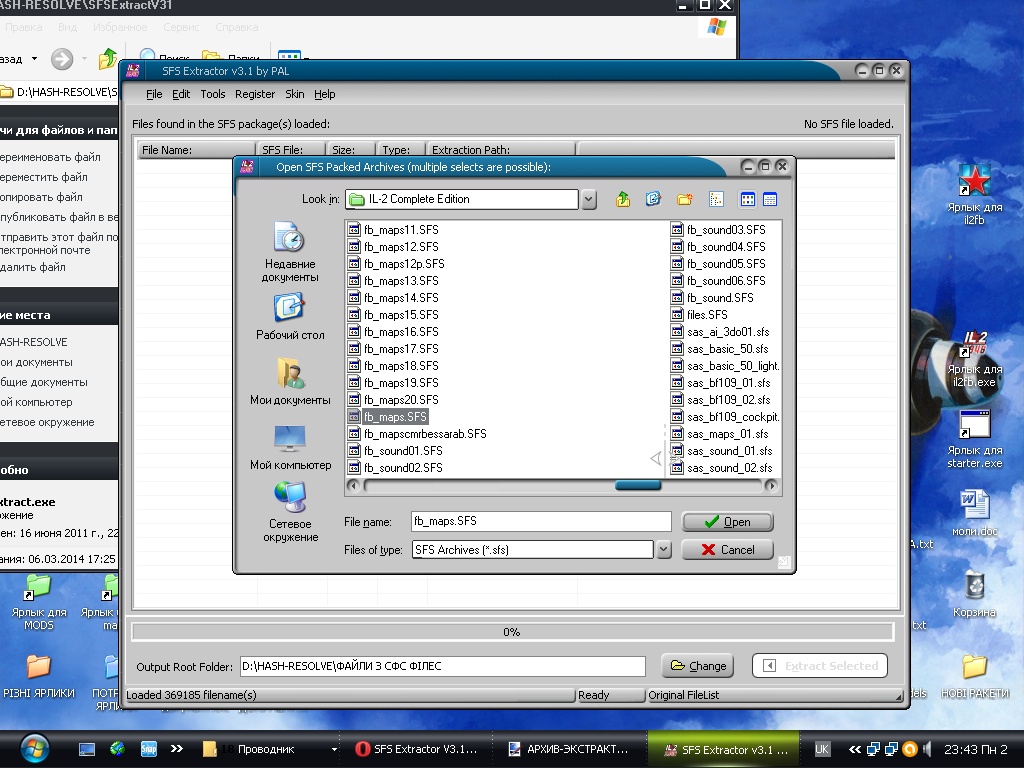Click the UK language indicator in taskbar
The image size is (1024, 768).
tap(822, 749)
